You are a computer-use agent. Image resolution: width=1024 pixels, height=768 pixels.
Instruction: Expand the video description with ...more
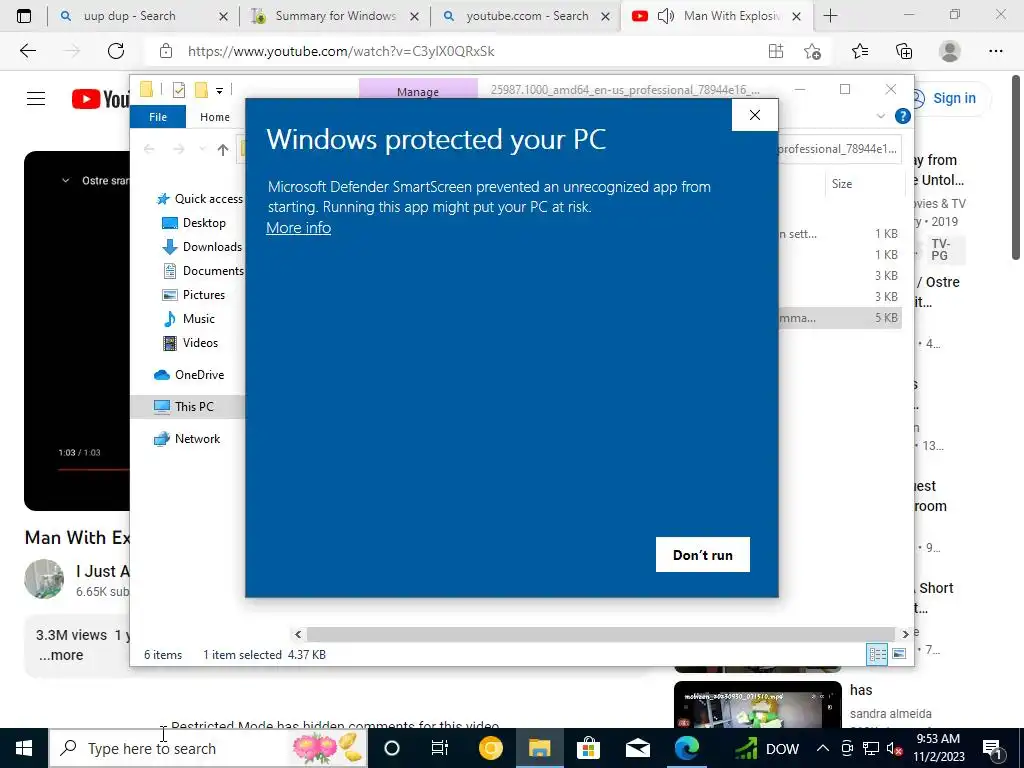tap(61, 655)
